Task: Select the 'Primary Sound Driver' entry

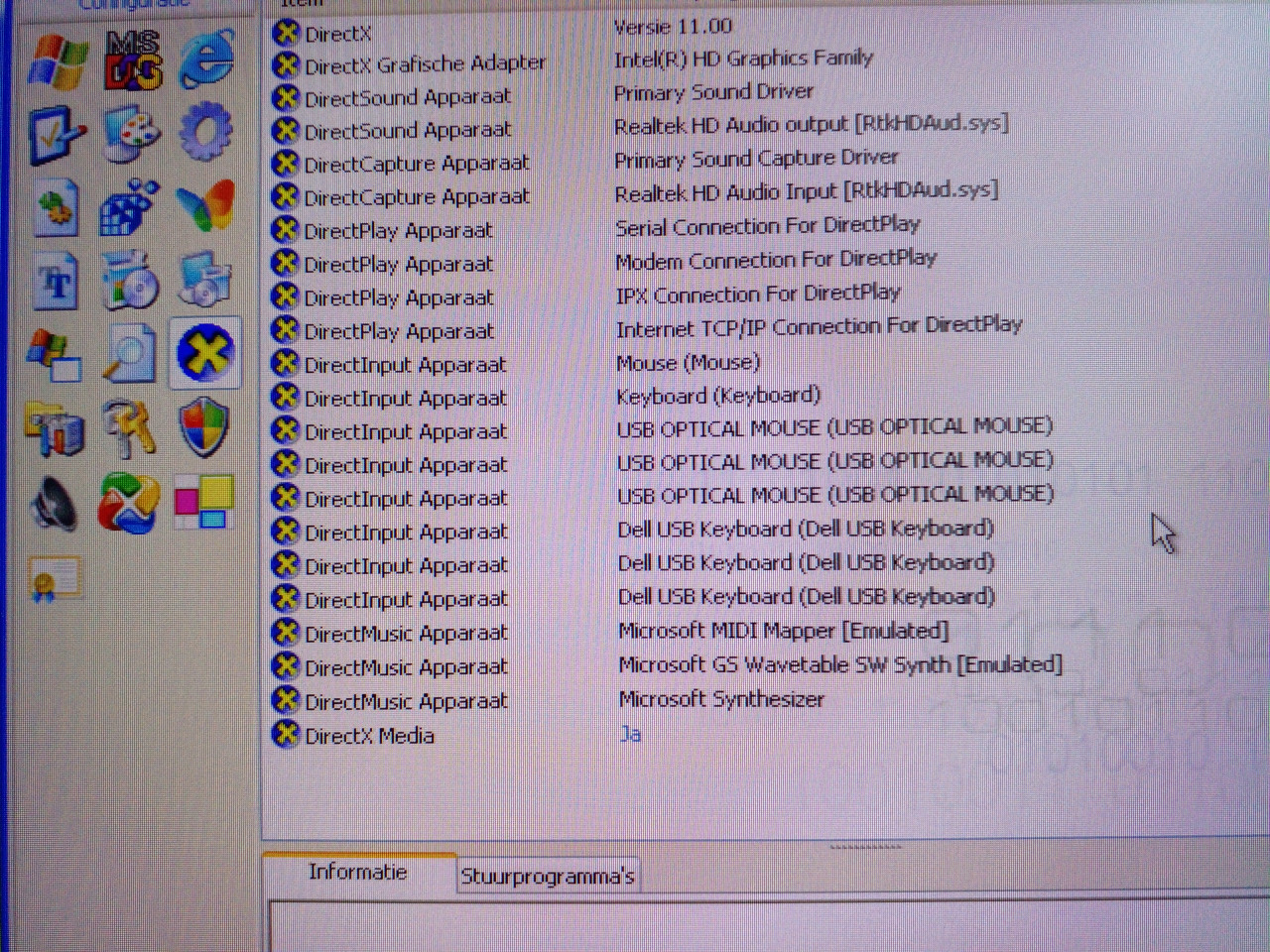Action: [x=713, y=92]
